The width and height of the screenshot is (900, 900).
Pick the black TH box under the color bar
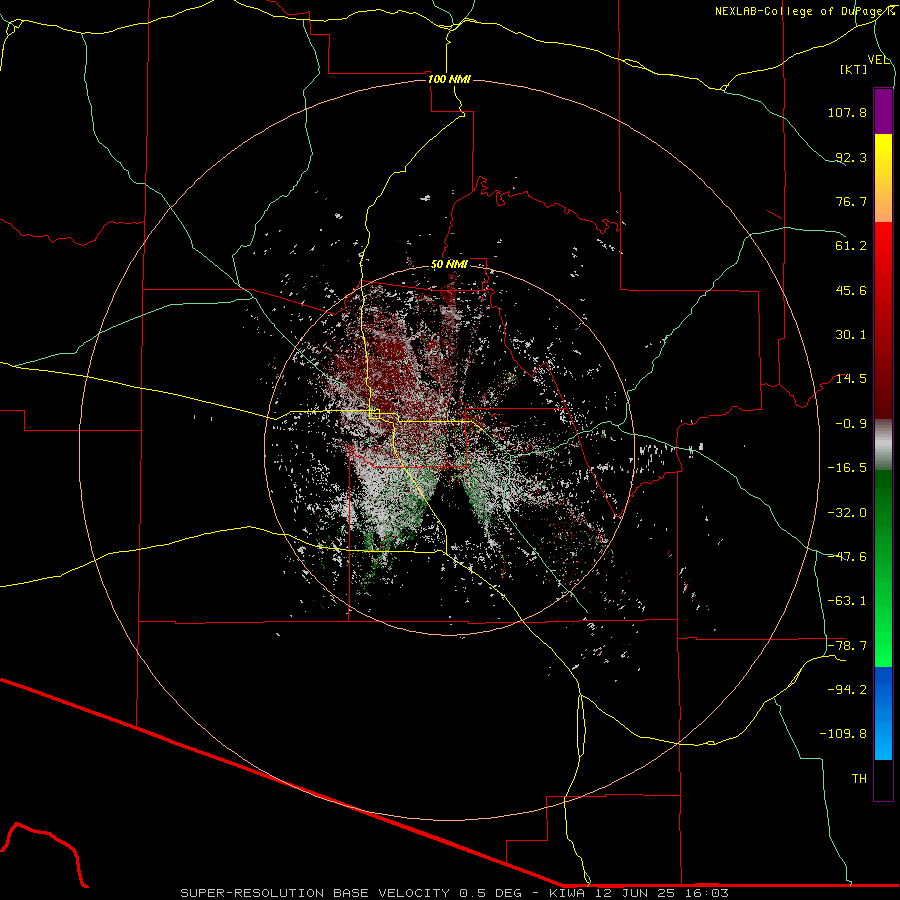point(883,780)
